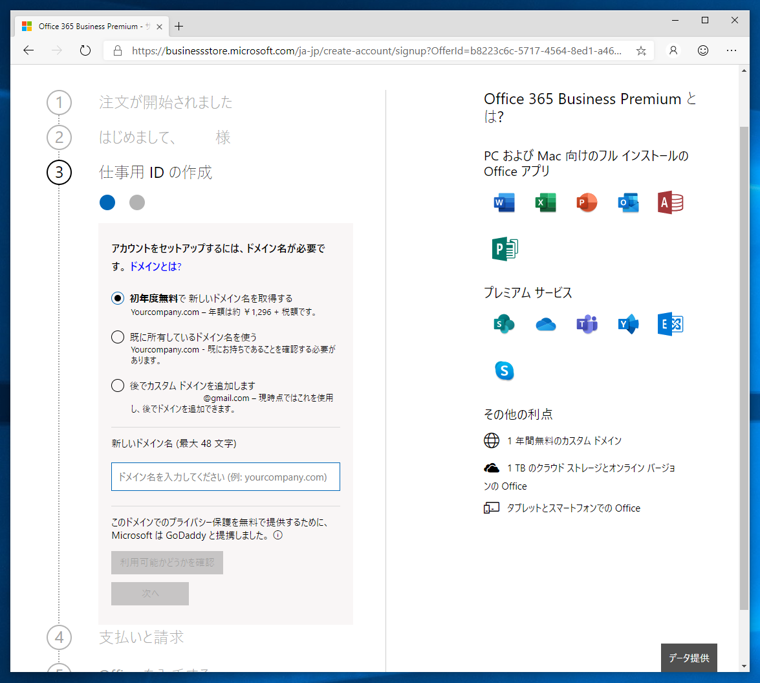Open the browser settings and more menu

(731, 50)
